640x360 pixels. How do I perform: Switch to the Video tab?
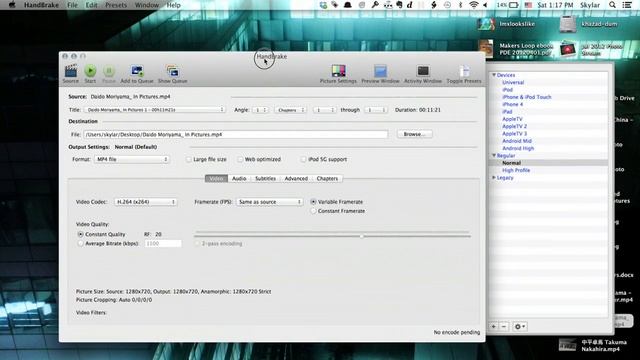pos(216,178)
